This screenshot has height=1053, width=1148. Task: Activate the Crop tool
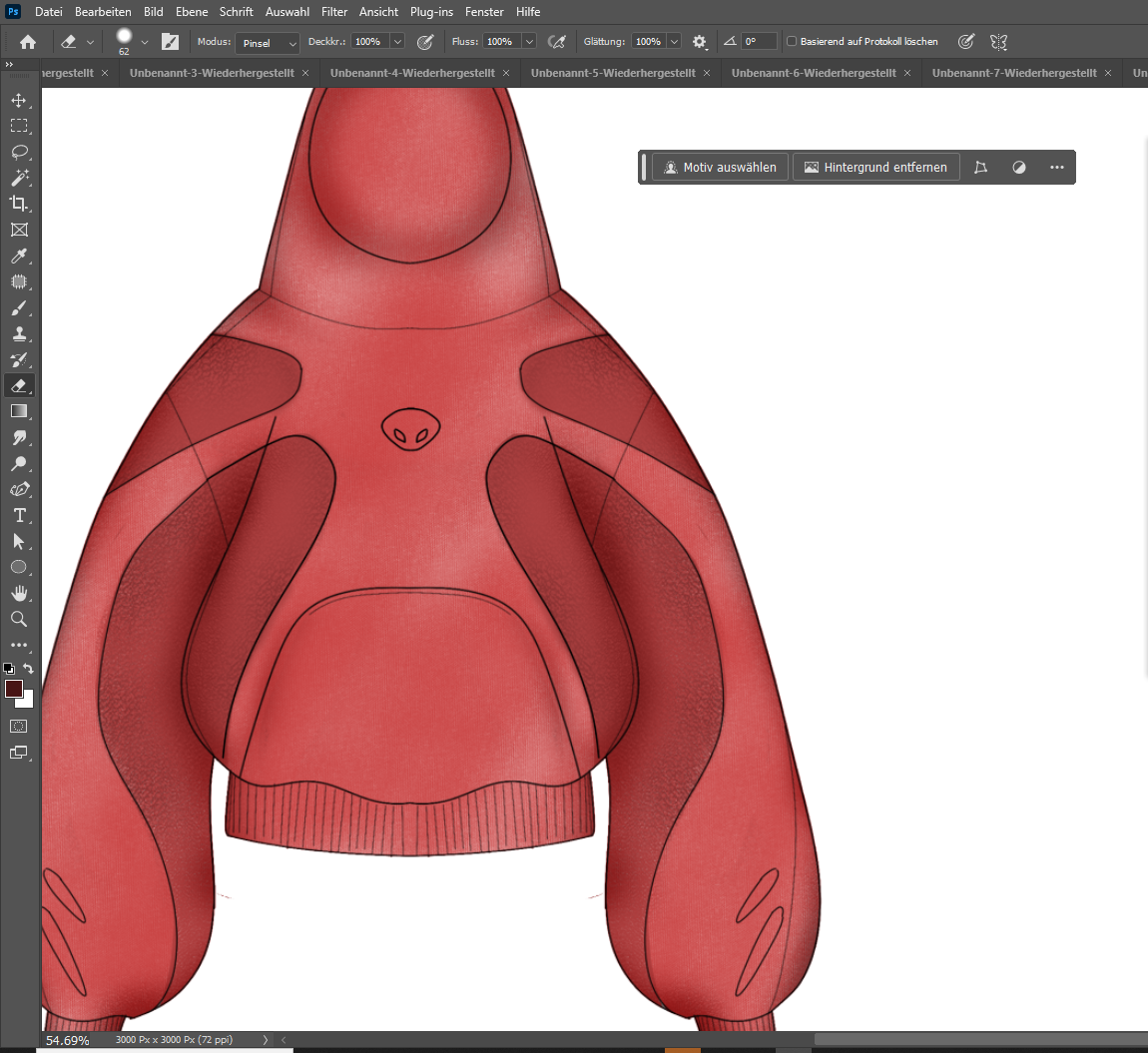click(18, 204)
